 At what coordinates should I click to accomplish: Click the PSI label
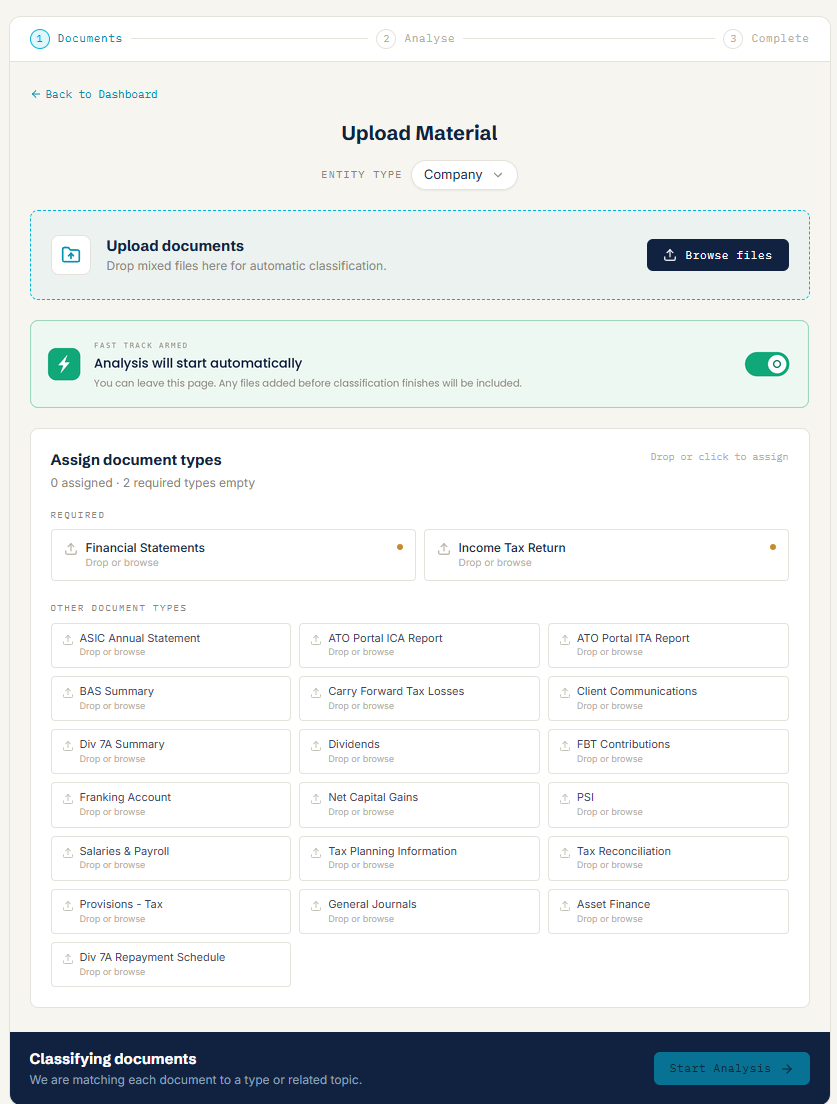coord(585,797)
